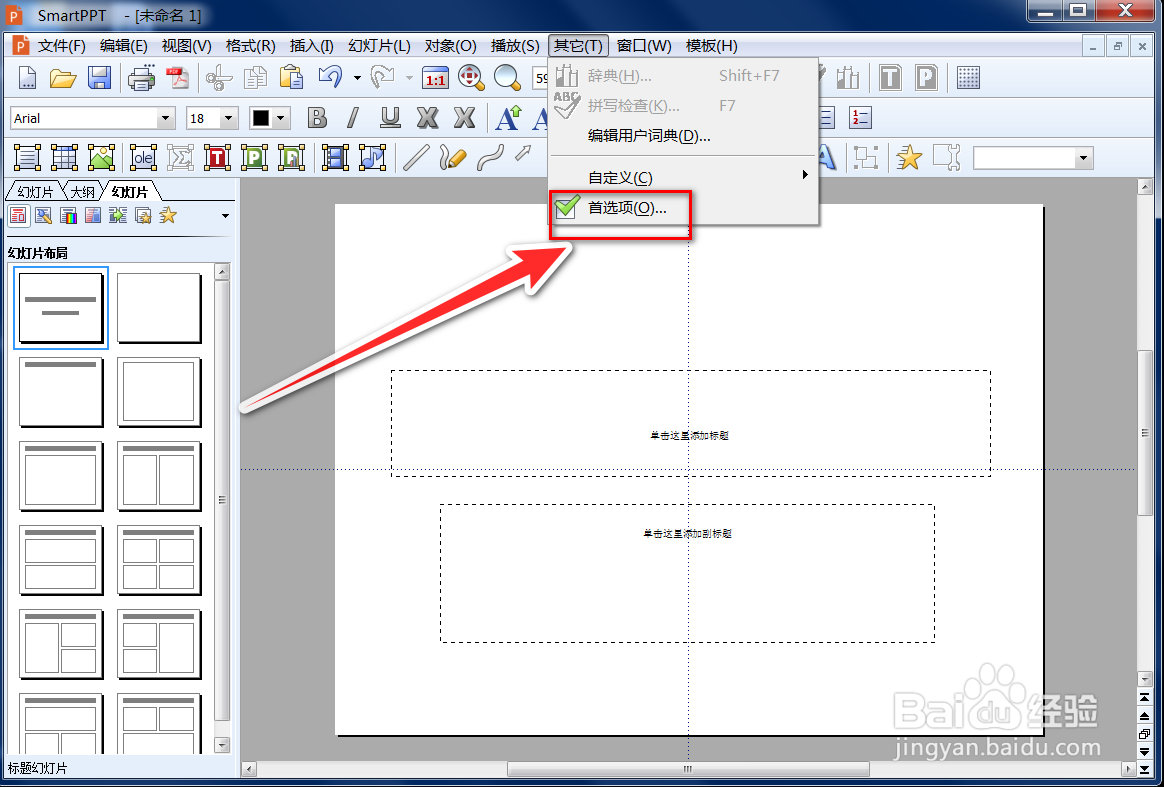Choose 编辑用户词典(D)... menu entry
This screenshot has height=787, width=1164.
click(684, 136)
